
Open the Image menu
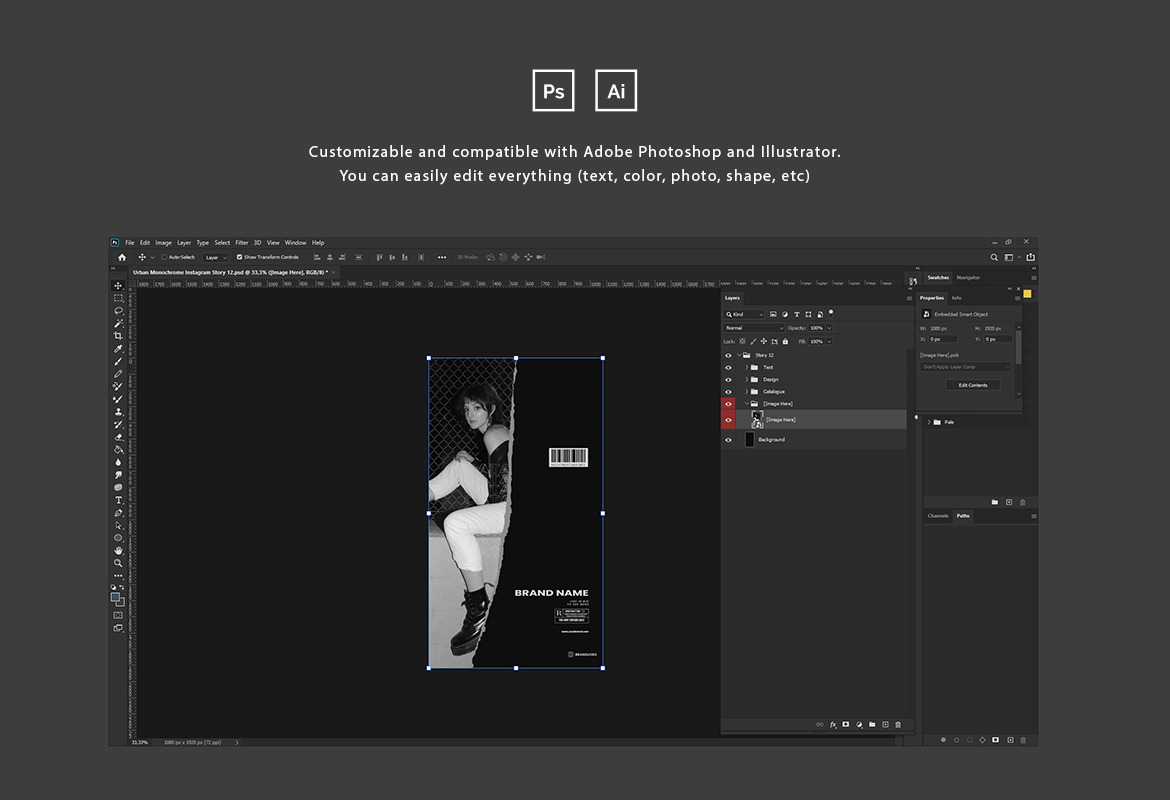pyautogui.click(x=163, y=243)
